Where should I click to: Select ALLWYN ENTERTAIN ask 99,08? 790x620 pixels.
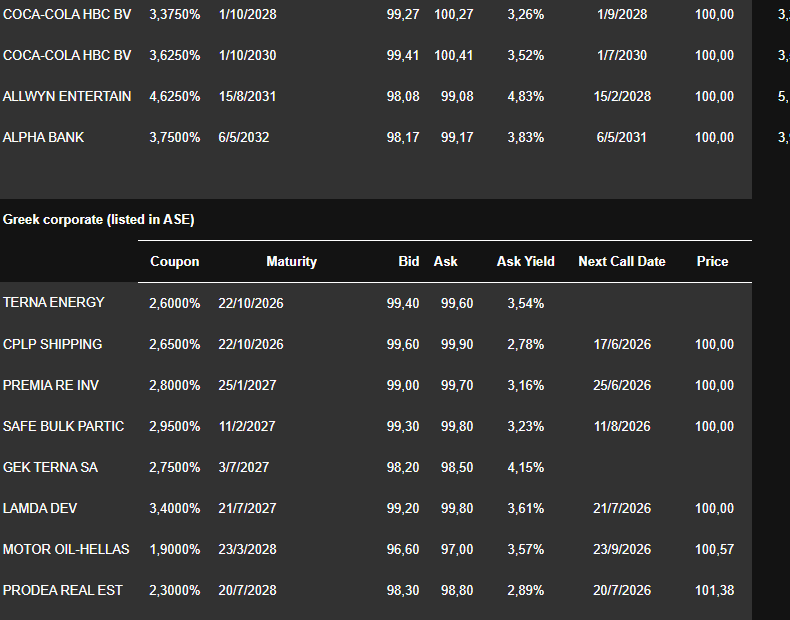click(x=457, y=96)
